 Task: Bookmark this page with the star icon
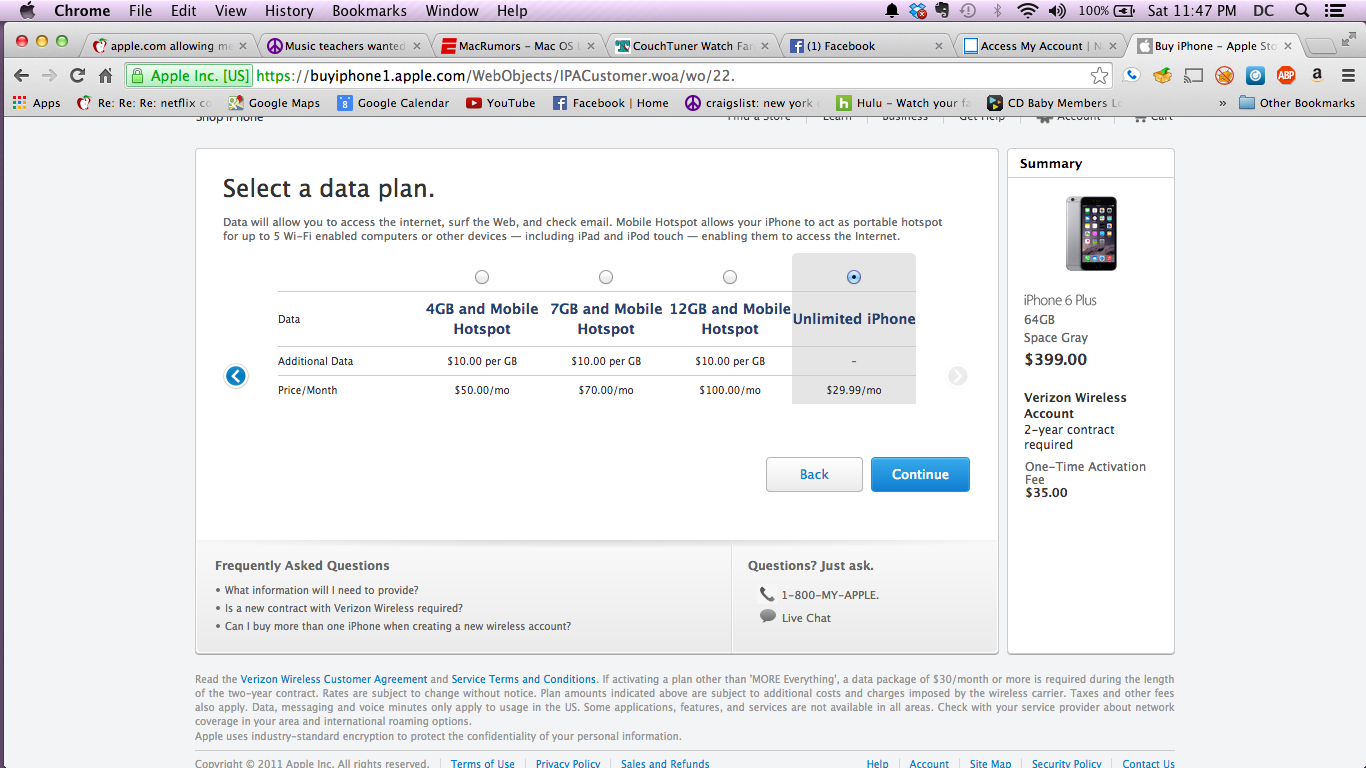(1099, 76)
